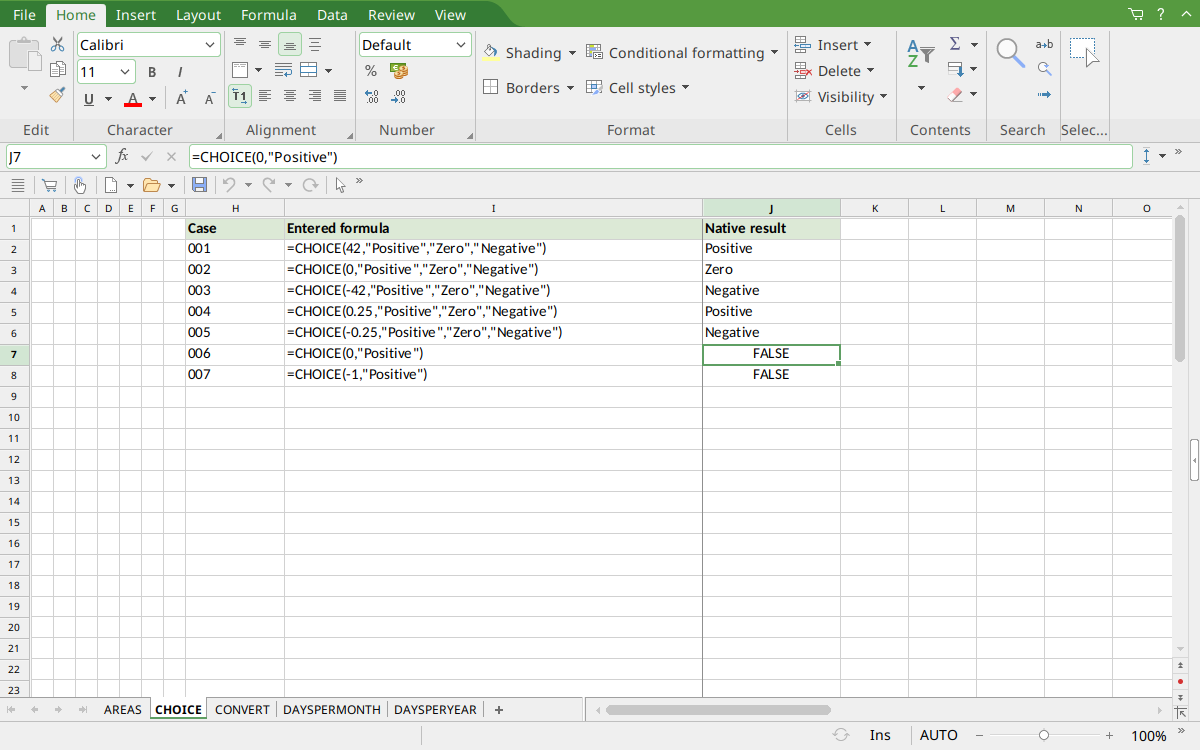Click the zoom slider handle
This screenshot has height=750, width=1200.
point(1043,735)
